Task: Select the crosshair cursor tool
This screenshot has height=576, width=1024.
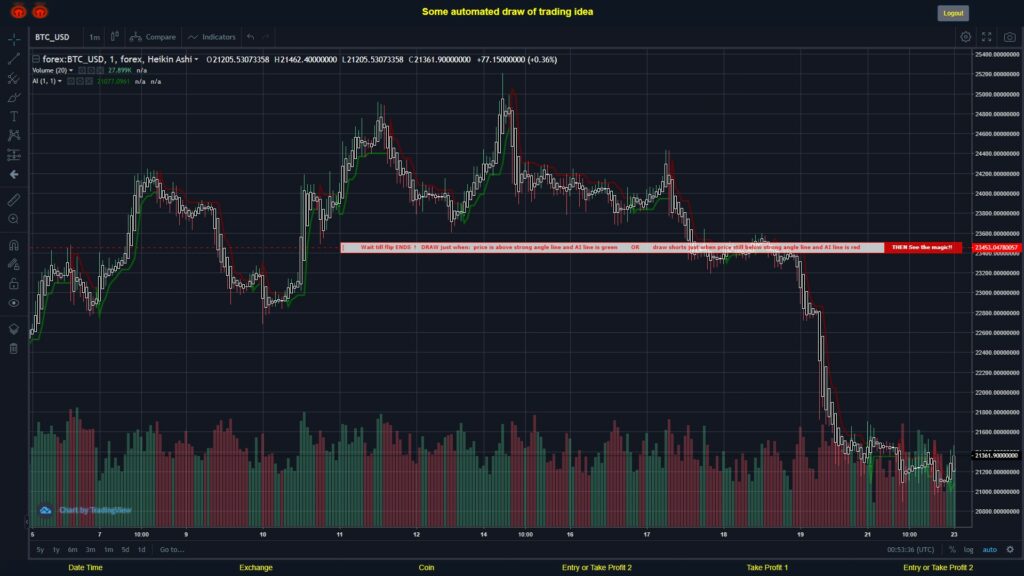Action: pyautogui.click(x=14, y=39)
